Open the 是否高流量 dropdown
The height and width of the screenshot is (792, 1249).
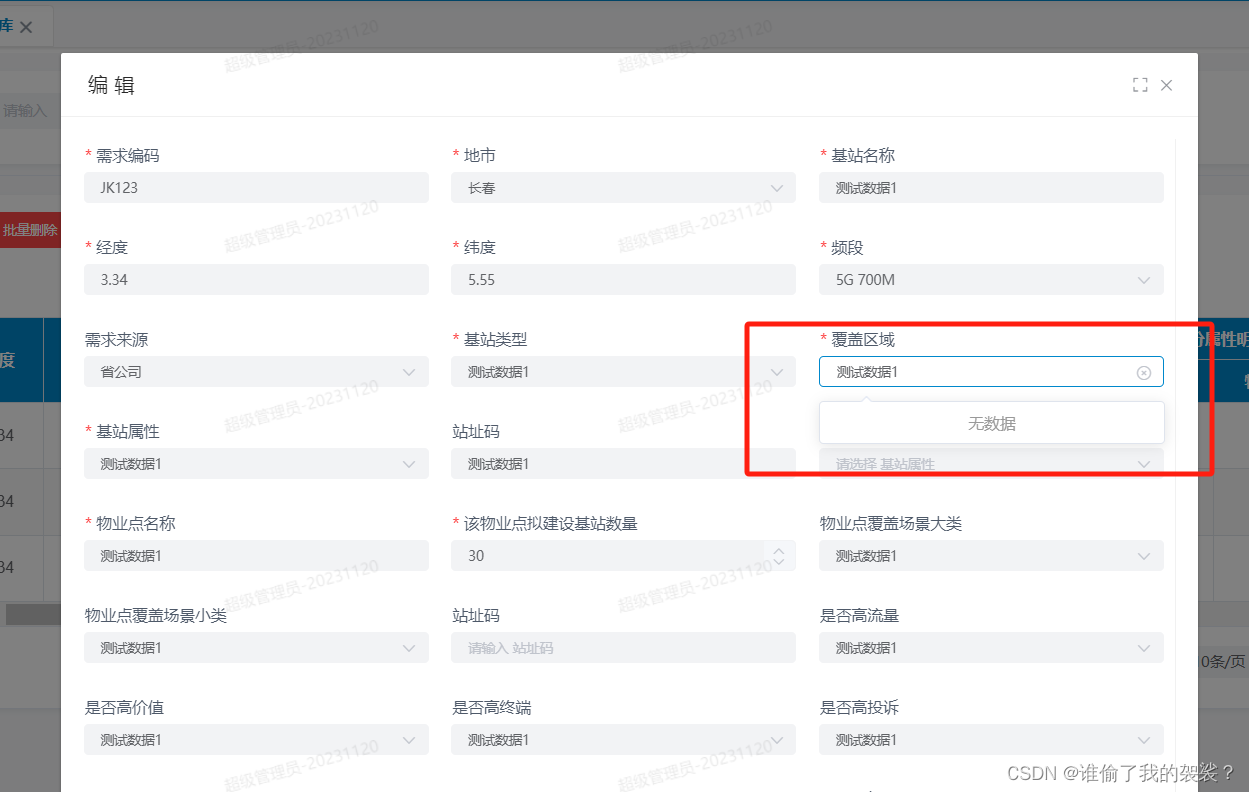coord(991,648)
